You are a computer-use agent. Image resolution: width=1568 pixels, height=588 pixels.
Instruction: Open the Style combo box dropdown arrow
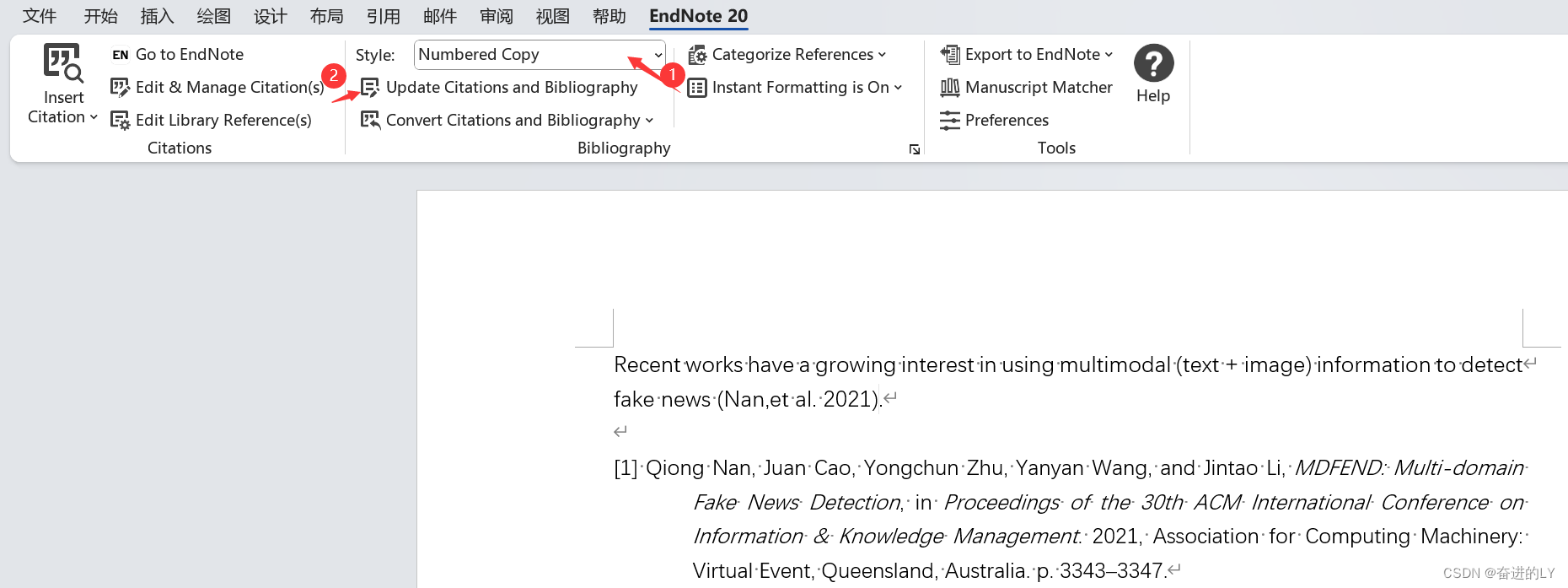(658, 56)
